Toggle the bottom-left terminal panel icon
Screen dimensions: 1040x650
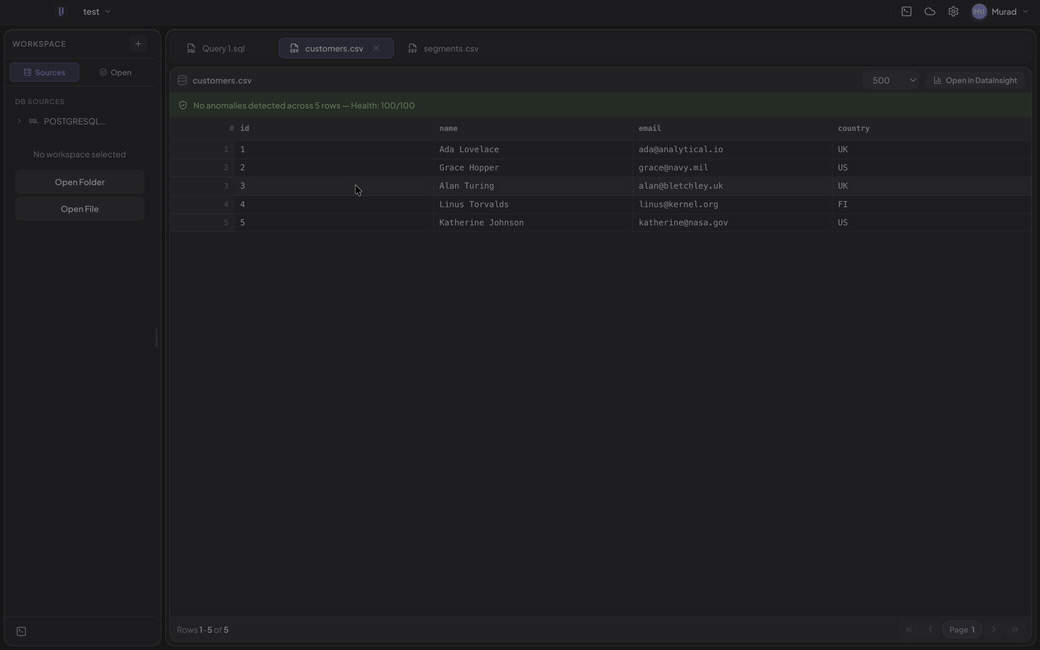(x=21, y=631)
